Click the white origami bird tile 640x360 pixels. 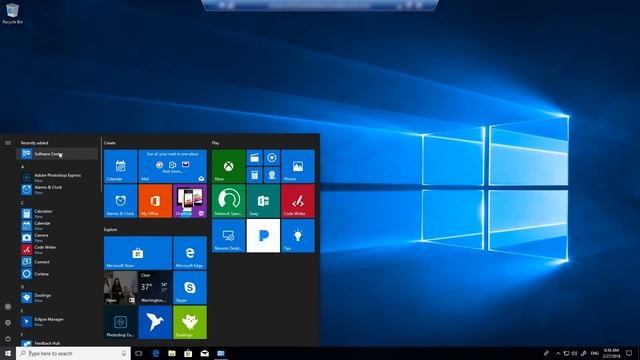155,322
